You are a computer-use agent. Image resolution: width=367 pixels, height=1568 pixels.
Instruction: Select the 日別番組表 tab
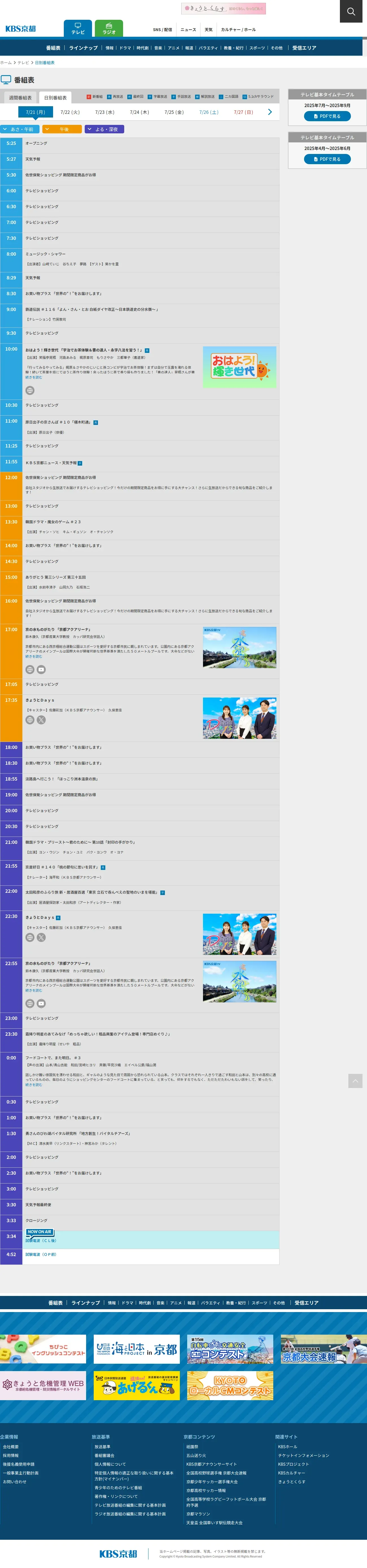pyautogui.click(x=55, y=97)
